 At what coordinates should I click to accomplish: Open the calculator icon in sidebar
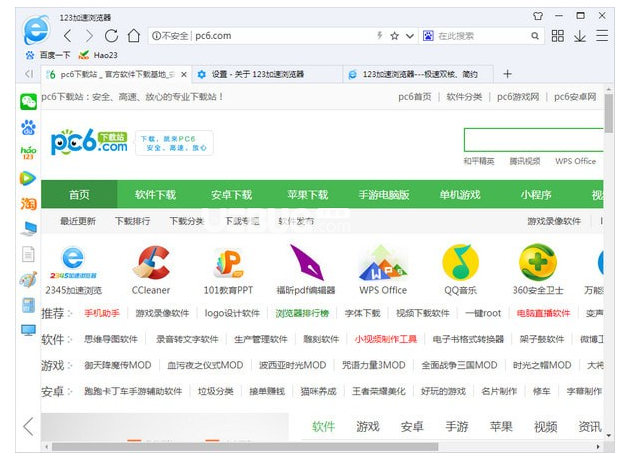[x=28, y=305]
